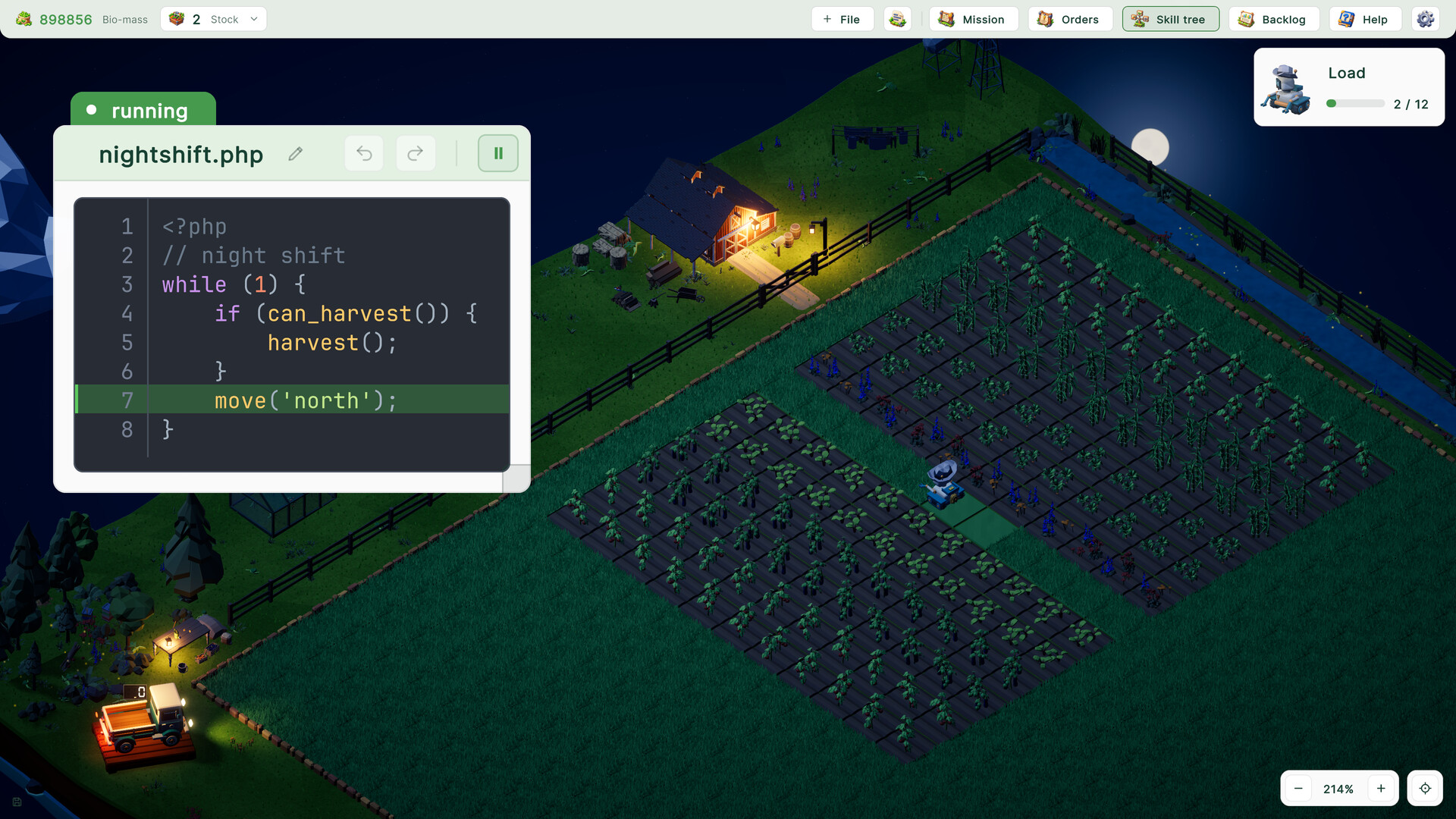Image resolution: width=1456 pixels, height=819 pixels.
Task: Open the farm icon next to File
Action: point(898,19)
